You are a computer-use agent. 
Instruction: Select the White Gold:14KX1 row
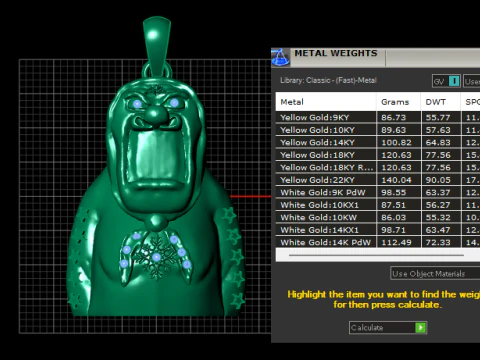click(x=378, y=230)
